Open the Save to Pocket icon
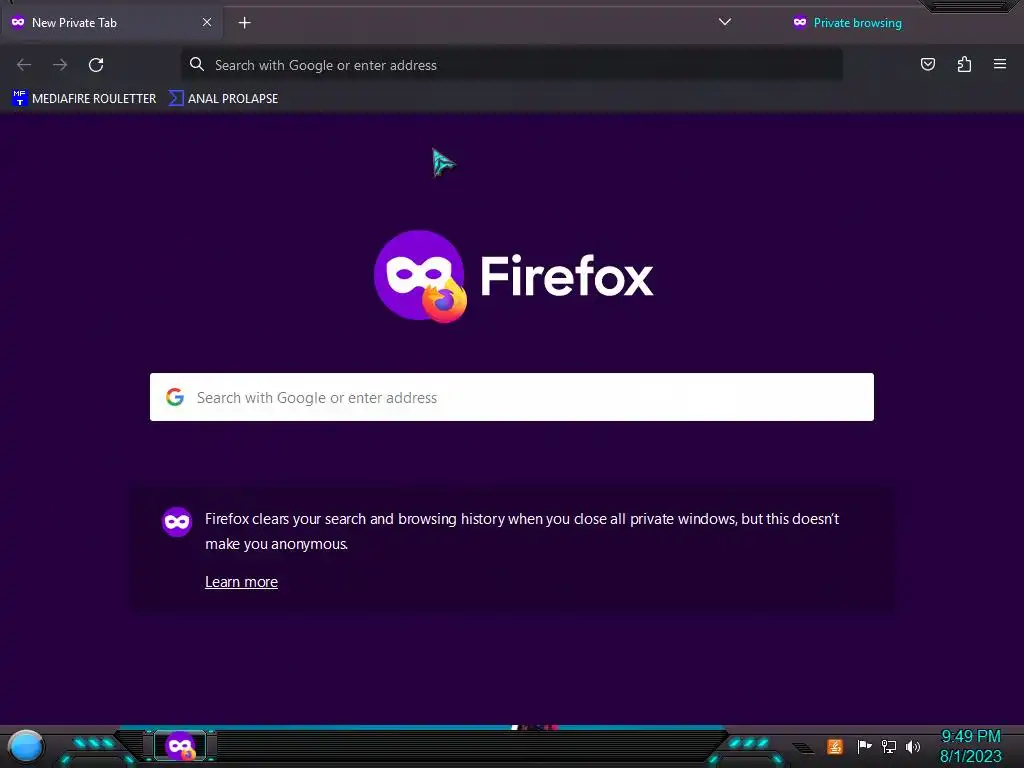This screenshot has height=768, width=1024. tap(927, 64)
